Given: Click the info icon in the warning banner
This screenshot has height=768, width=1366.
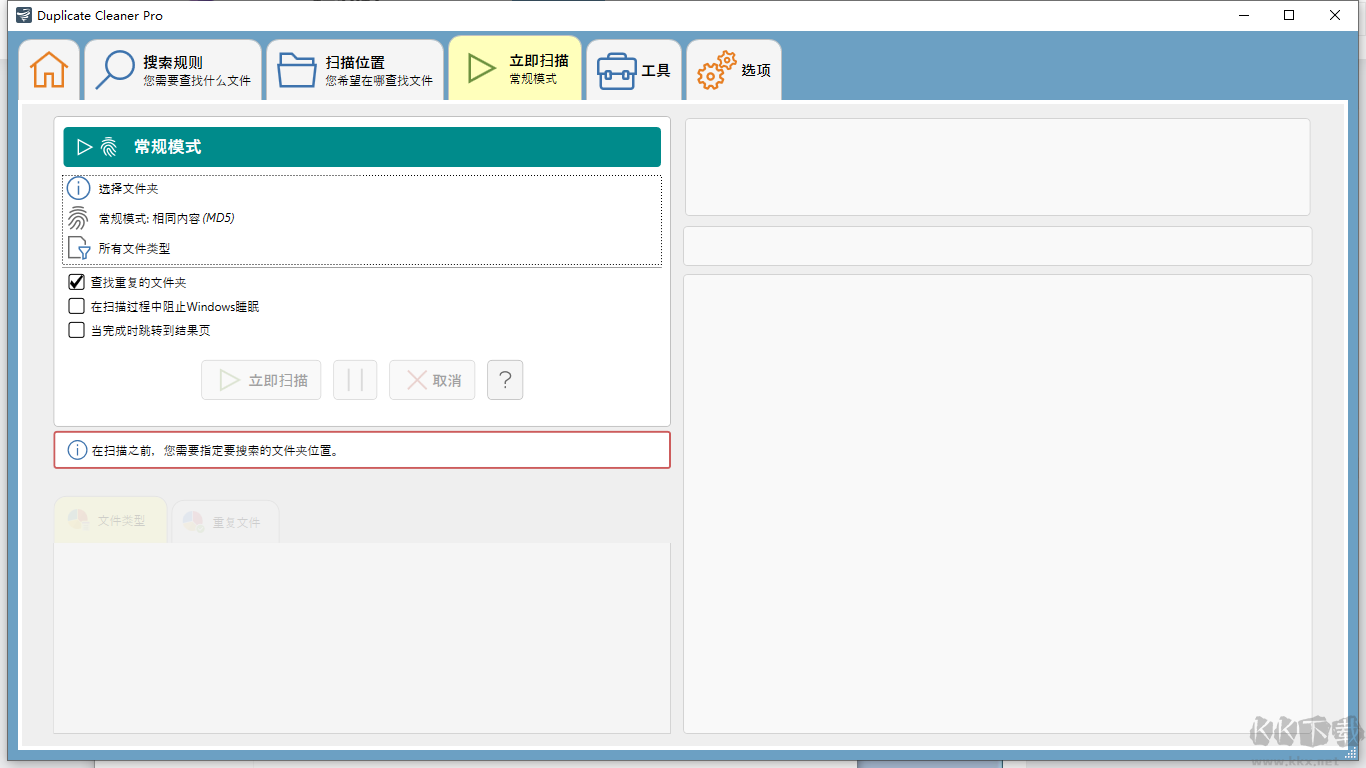Looking at the screenshot, I should [x=77, y=450].
